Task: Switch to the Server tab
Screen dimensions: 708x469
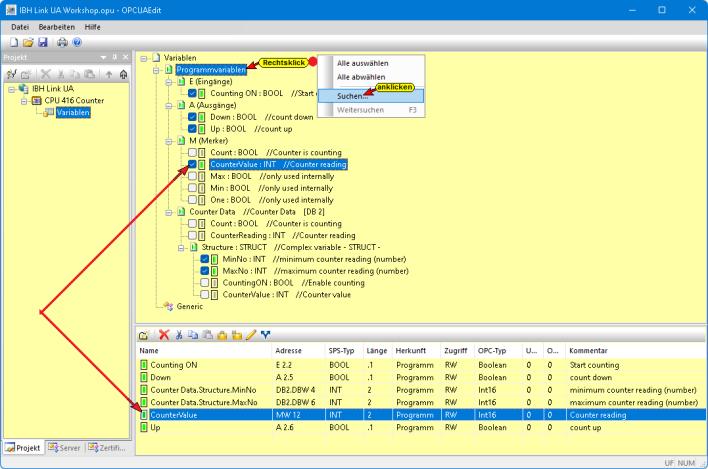Action: pos(65,448)
